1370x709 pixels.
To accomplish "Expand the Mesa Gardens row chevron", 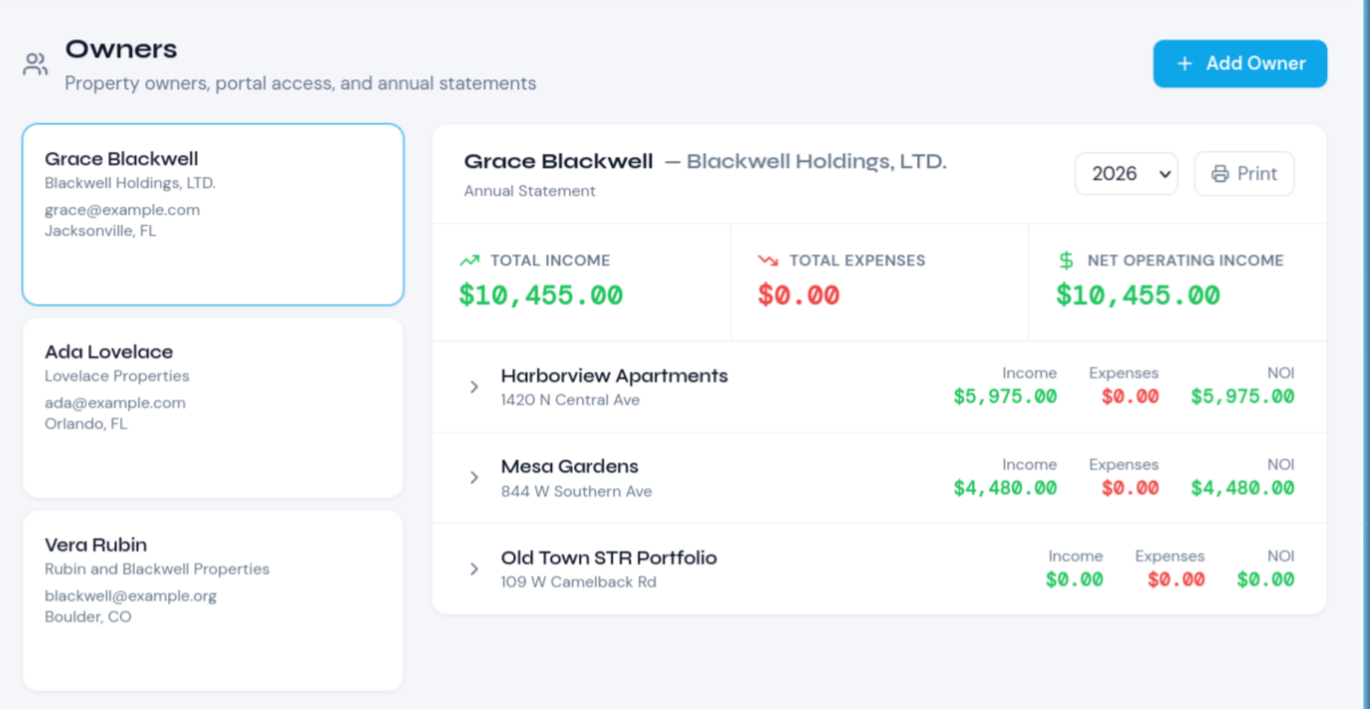I will (474, 478).
